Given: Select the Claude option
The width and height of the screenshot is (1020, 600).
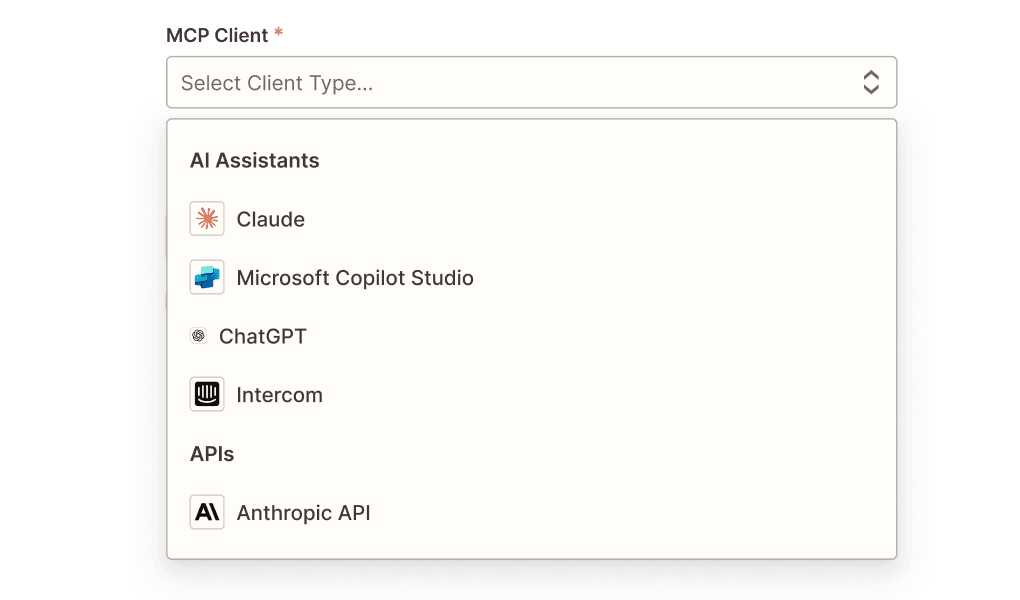Looking at the screenshot, I should click(x=270, y=219).
